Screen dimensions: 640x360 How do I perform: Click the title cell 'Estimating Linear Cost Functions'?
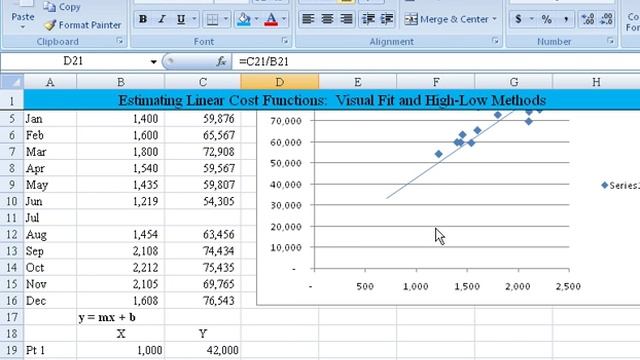pyautogui.click(x=332, y=100)
